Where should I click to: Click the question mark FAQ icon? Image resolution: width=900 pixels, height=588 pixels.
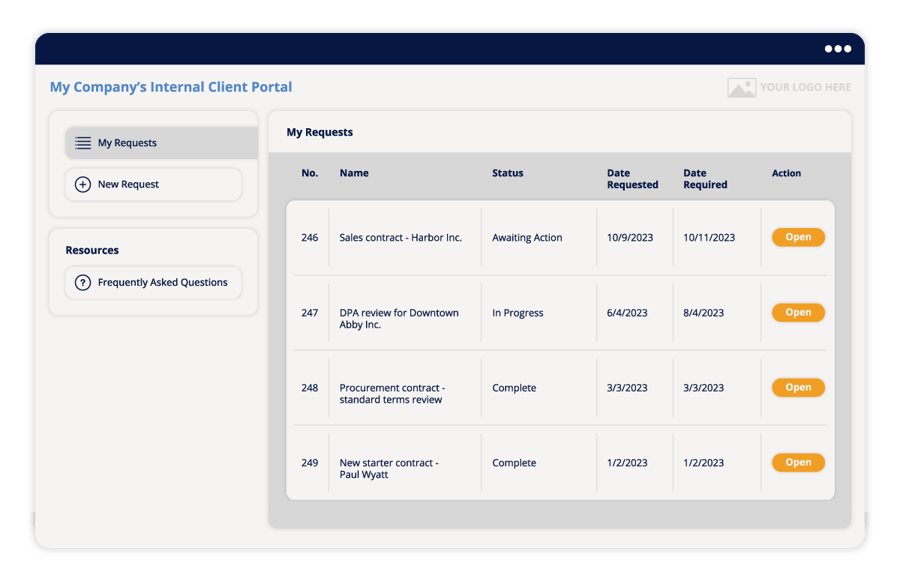coord(83,283)
